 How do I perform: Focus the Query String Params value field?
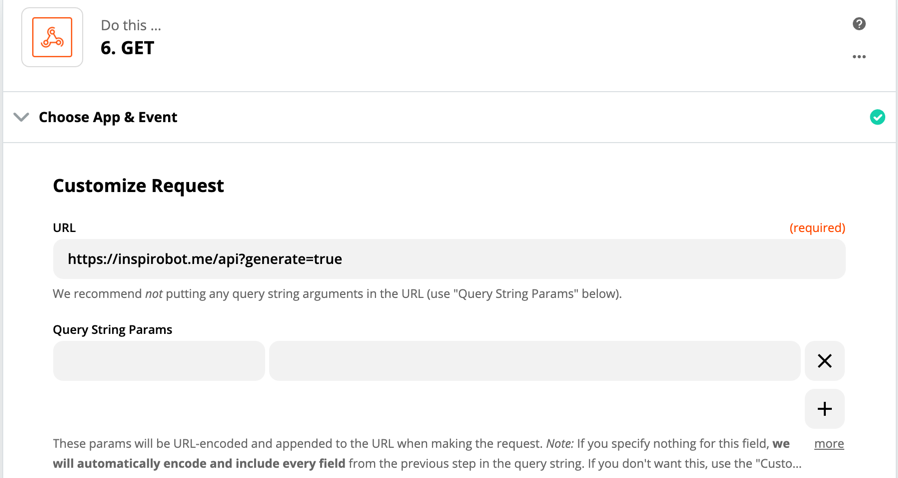[x=534, y=361]
